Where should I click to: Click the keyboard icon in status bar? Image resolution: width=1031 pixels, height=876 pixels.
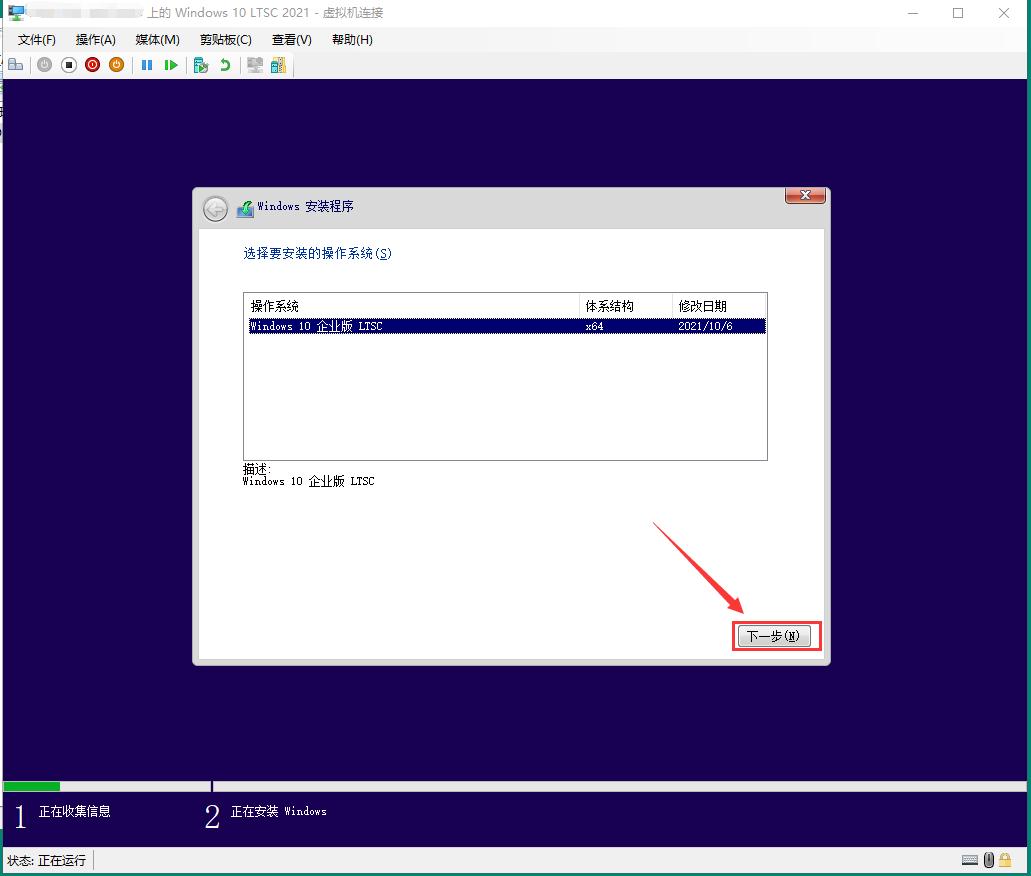point(970,860)
